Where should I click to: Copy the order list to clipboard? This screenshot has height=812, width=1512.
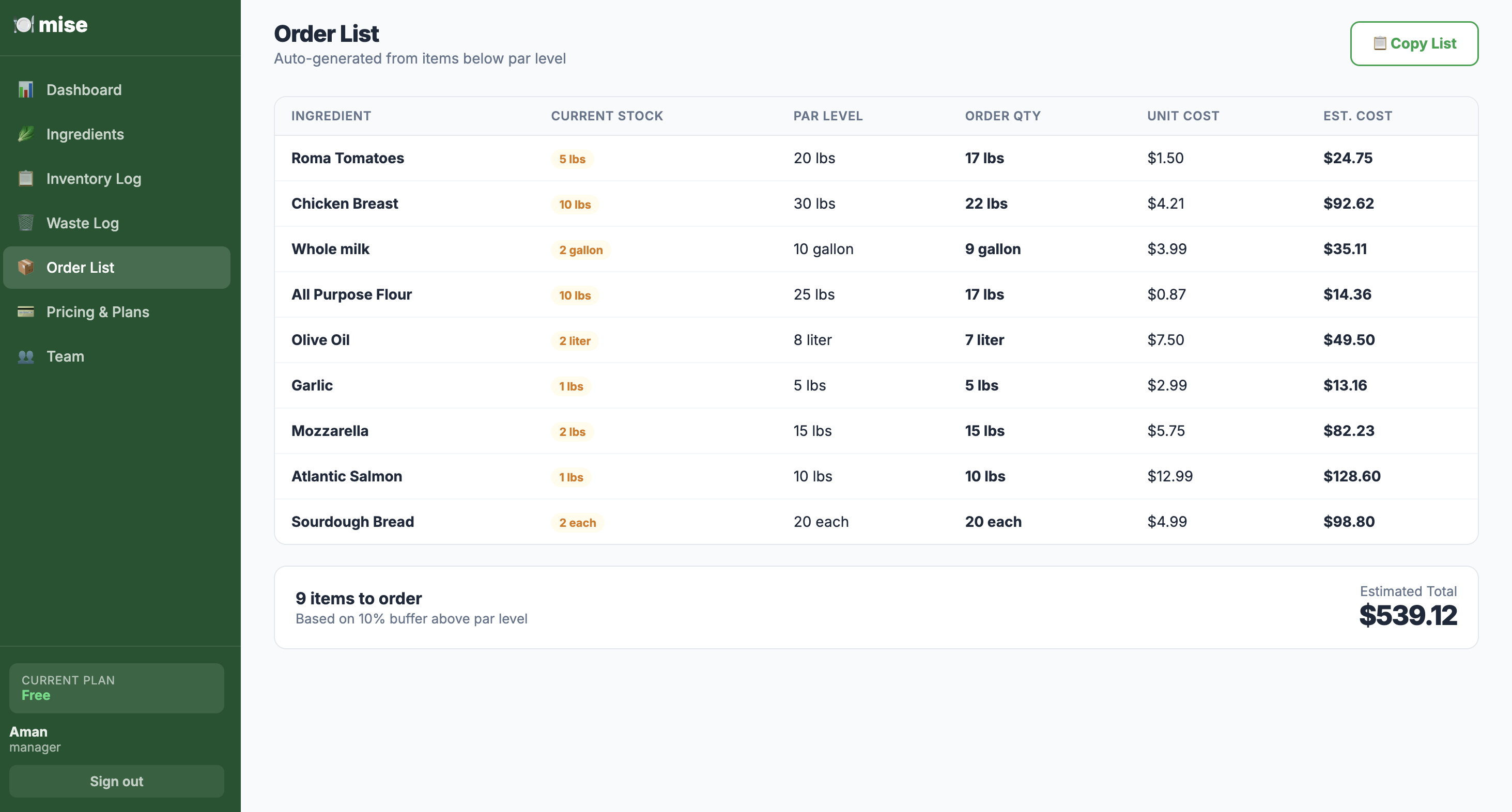(1414, 43)
